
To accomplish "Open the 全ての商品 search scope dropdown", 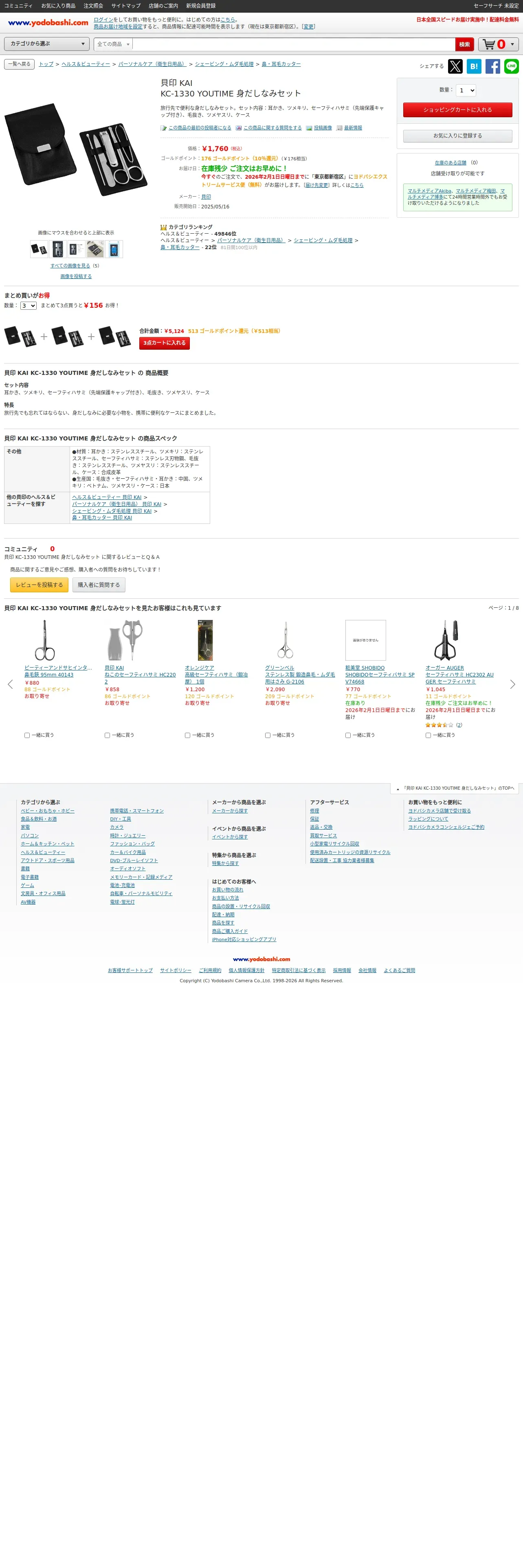I will coord(113,44).
